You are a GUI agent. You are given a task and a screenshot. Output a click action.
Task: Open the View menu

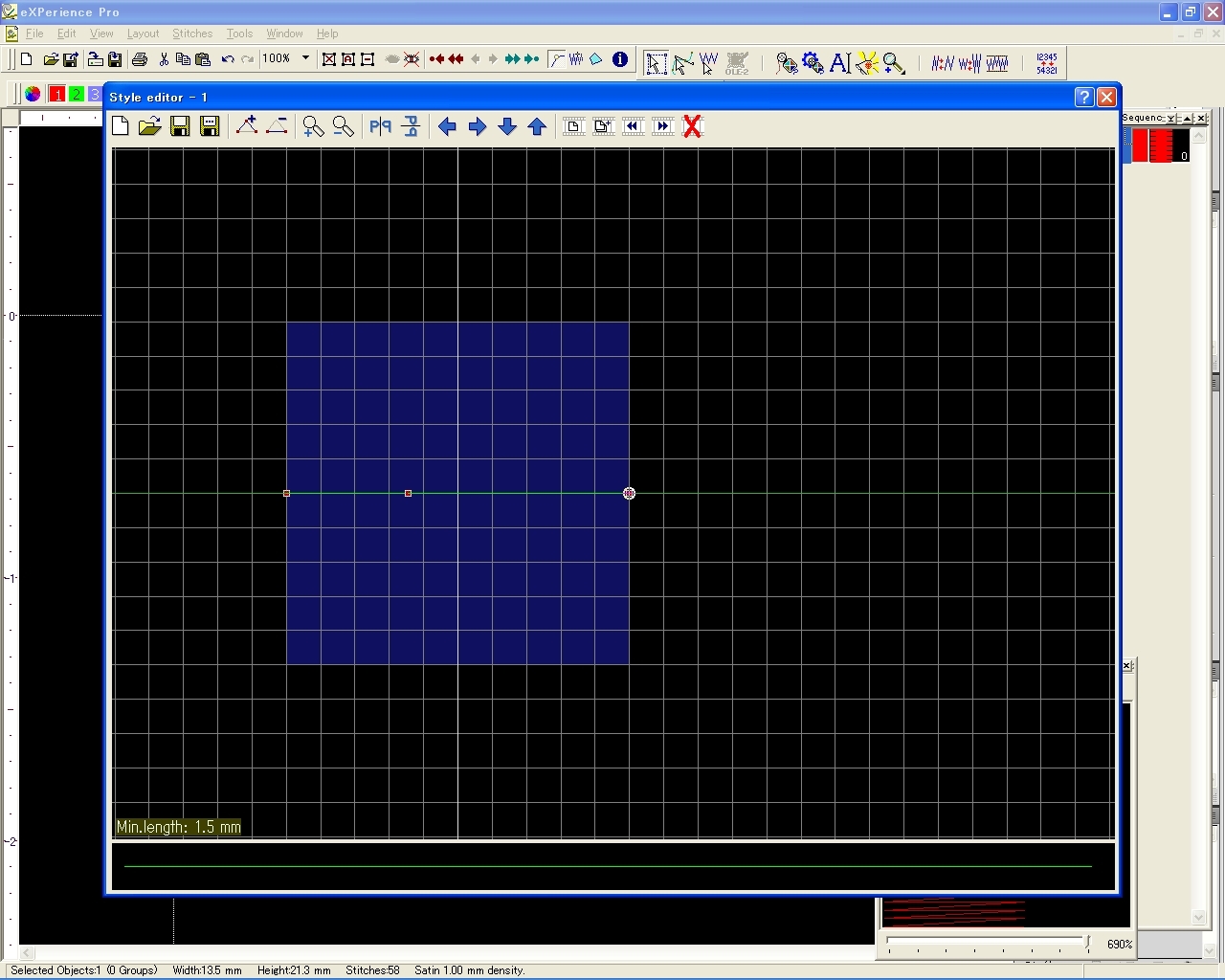click(x=101, y=33)
